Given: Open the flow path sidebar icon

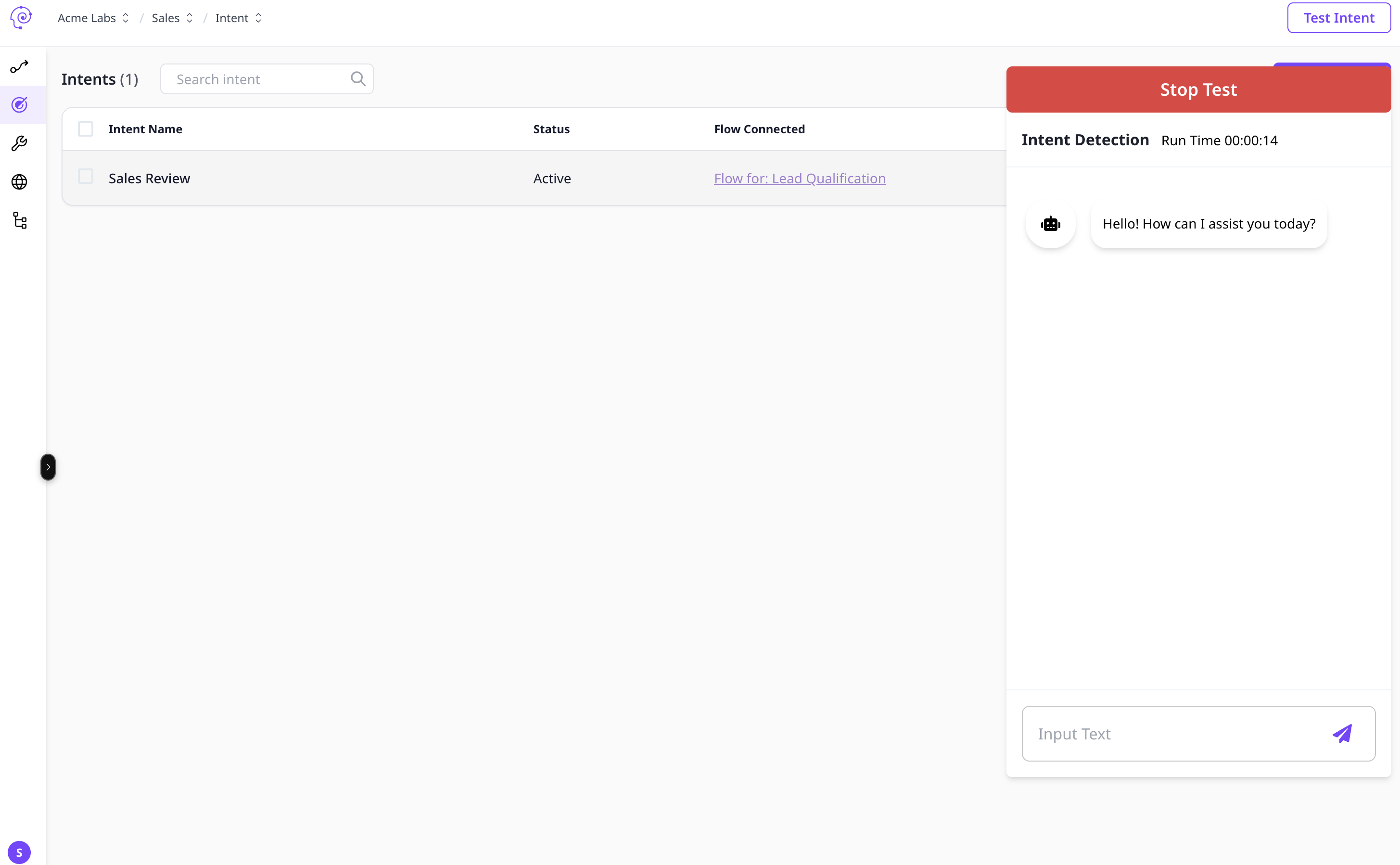Looking at the screenshot, I should [x=19, y=67].
